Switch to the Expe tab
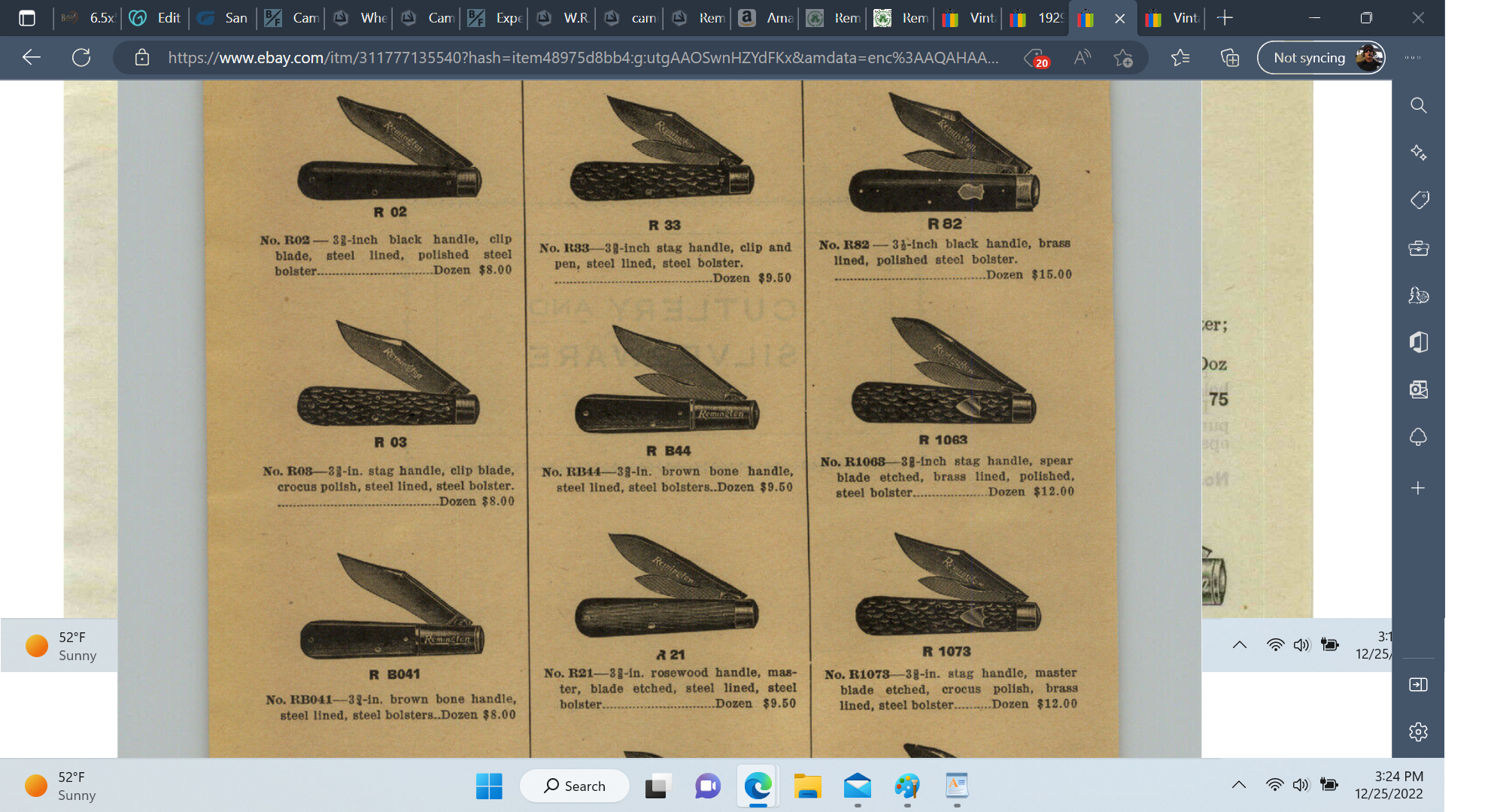This screenshot has width=1485, height=812. (x=494, y=18)
